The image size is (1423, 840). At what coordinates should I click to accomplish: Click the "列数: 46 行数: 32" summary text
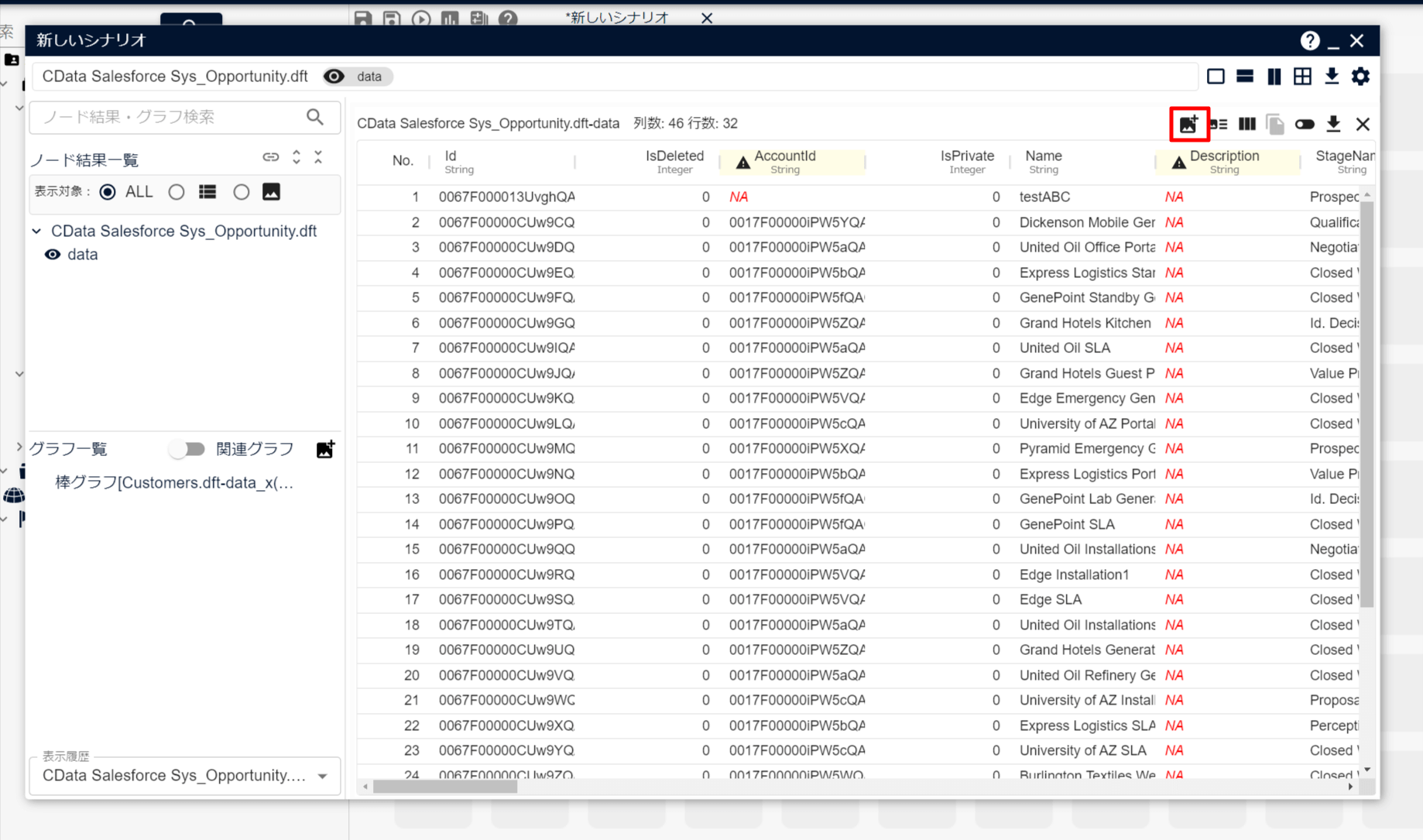685,124
